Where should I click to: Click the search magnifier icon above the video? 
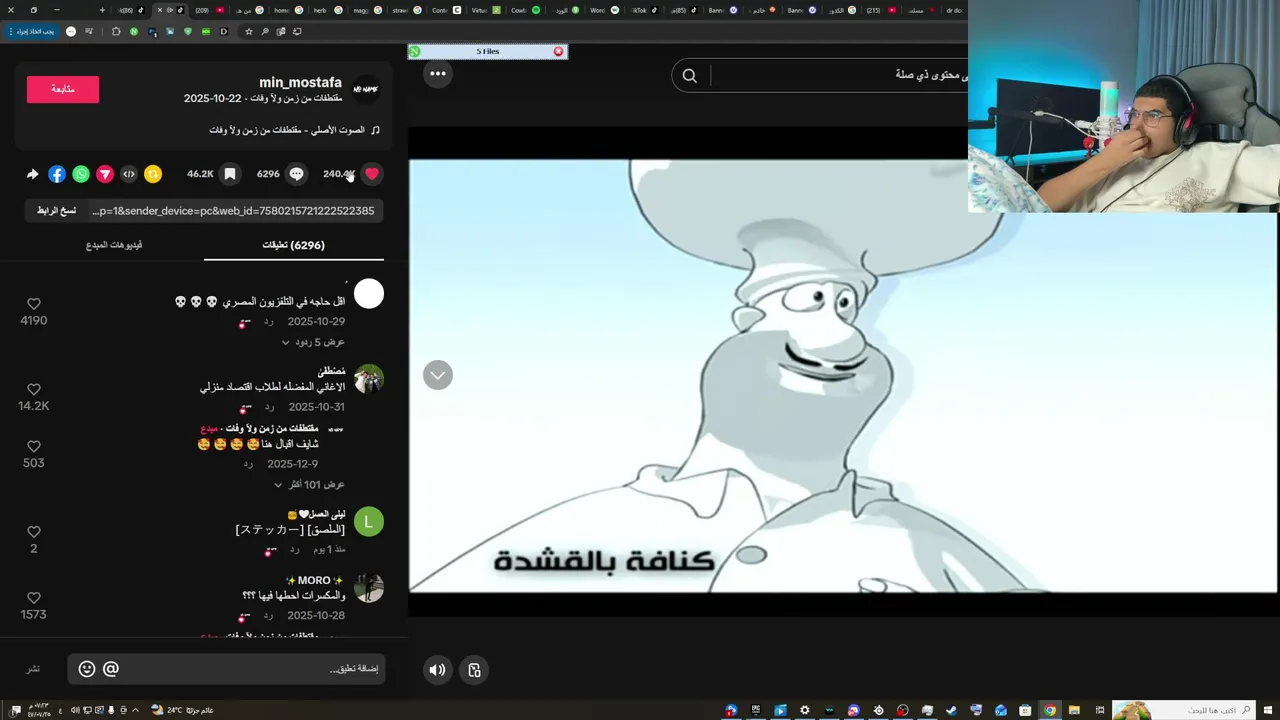(x=690, y=75)
